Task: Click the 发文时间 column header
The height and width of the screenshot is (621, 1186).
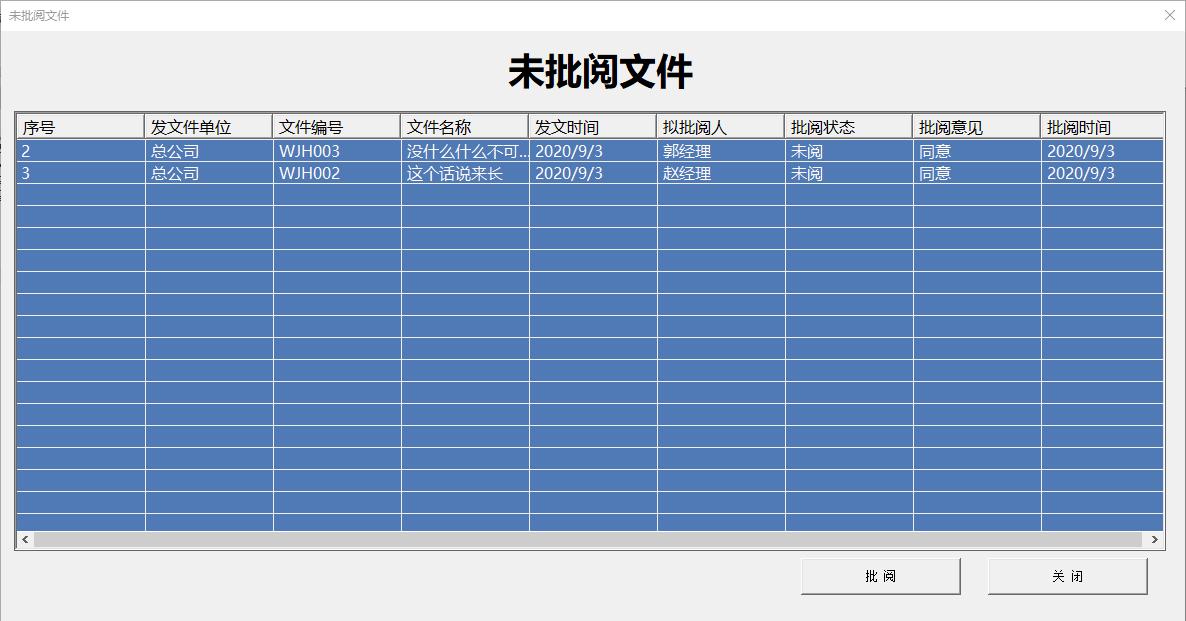Action: click(x=593, y=125)
